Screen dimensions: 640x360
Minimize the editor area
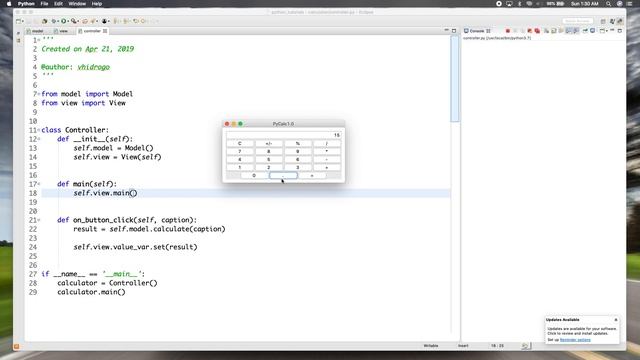pyautogui.click(x=446, y=31)
